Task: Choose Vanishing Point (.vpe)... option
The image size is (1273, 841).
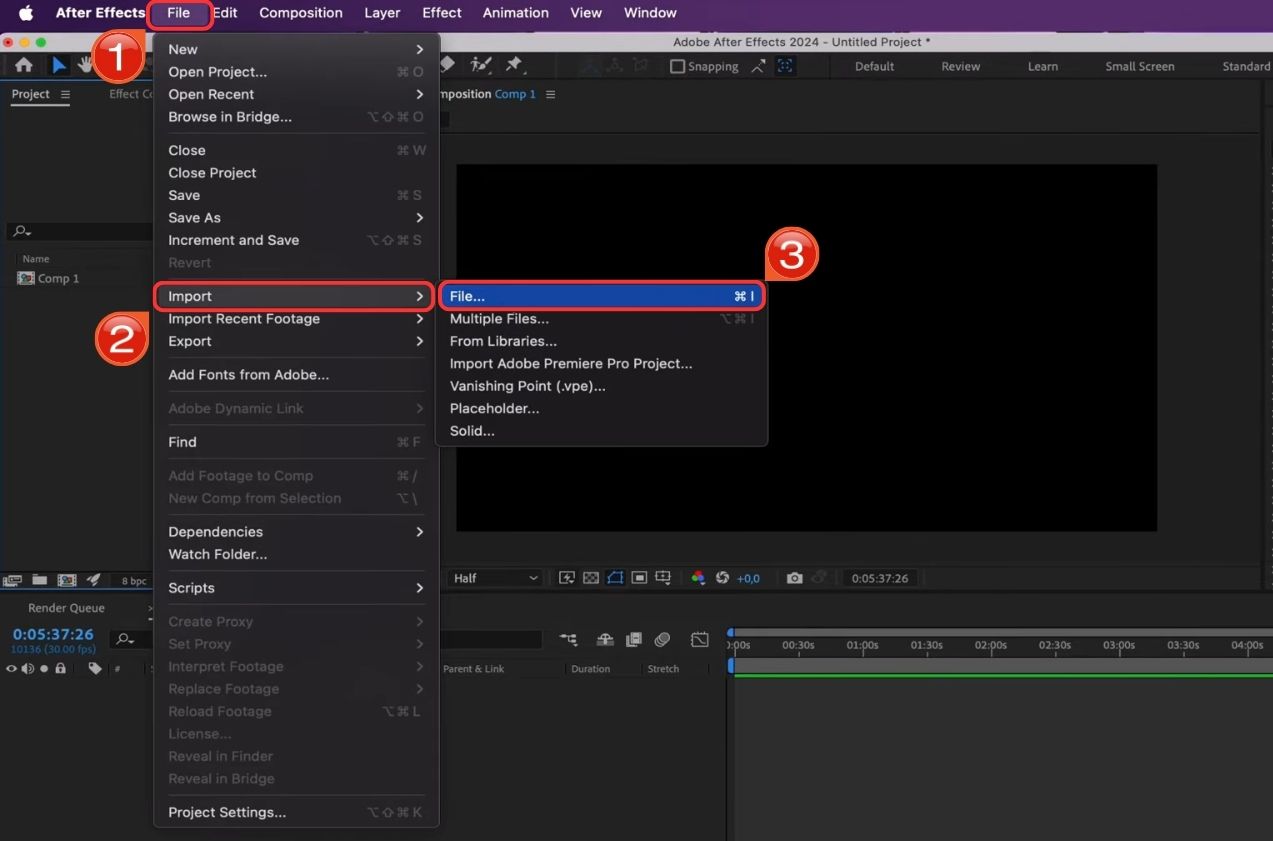Action: (601, 385)
